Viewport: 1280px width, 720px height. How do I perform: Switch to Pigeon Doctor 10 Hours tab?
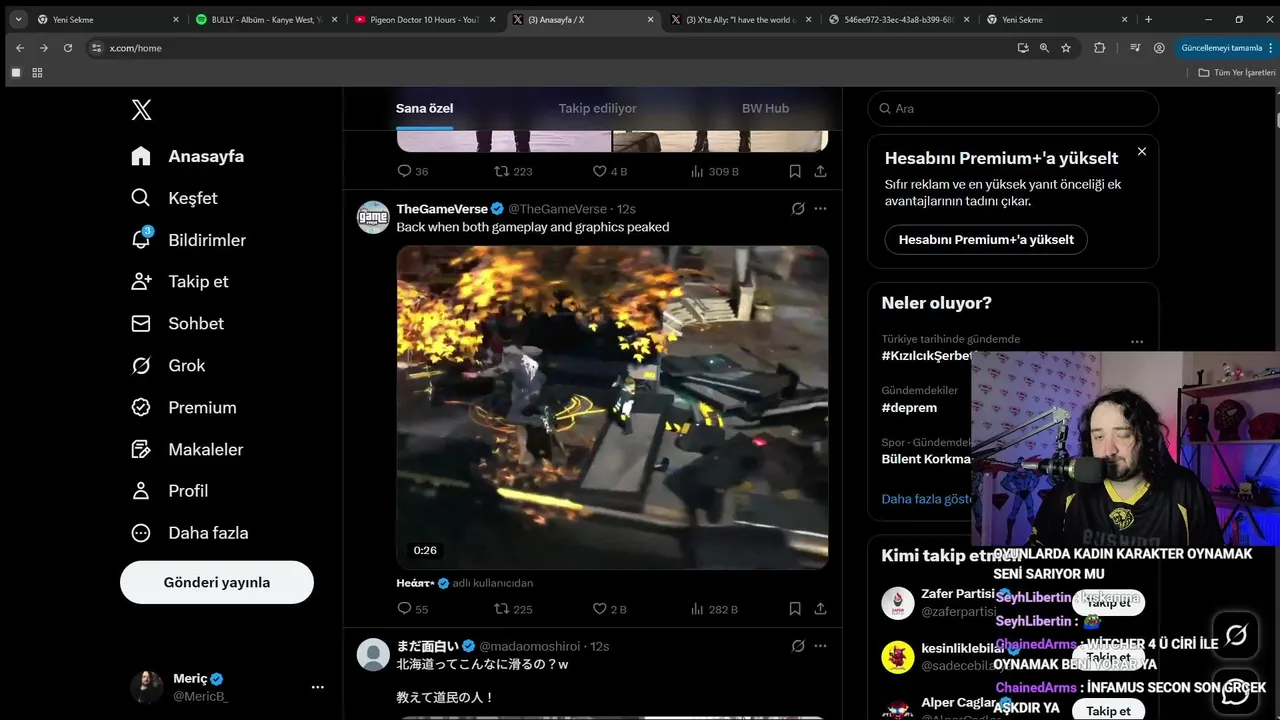424,19
